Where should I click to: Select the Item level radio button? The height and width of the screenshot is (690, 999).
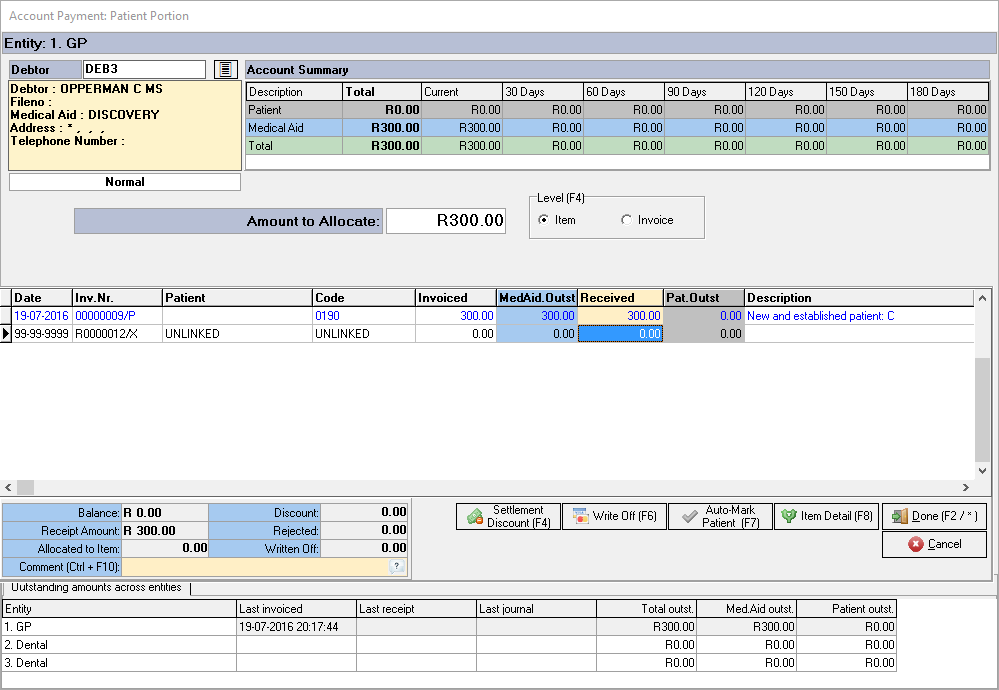(x=544, y=220)
